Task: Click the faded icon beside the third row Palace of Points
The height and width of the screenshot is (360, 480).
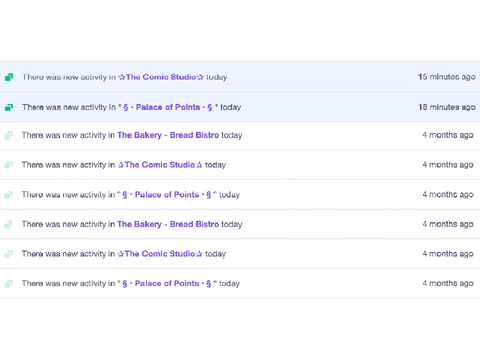Action: coord(9,195)
